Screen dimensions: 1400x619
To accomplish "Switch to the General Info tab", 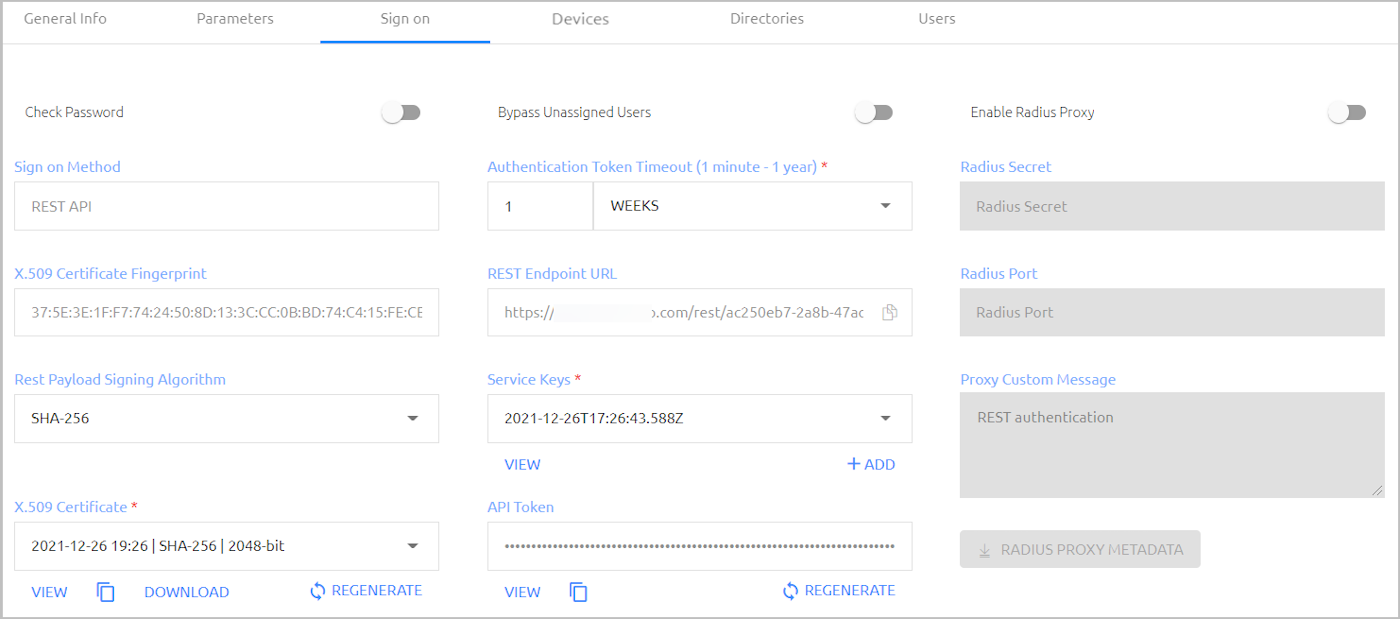I will (x=65, y=19).
